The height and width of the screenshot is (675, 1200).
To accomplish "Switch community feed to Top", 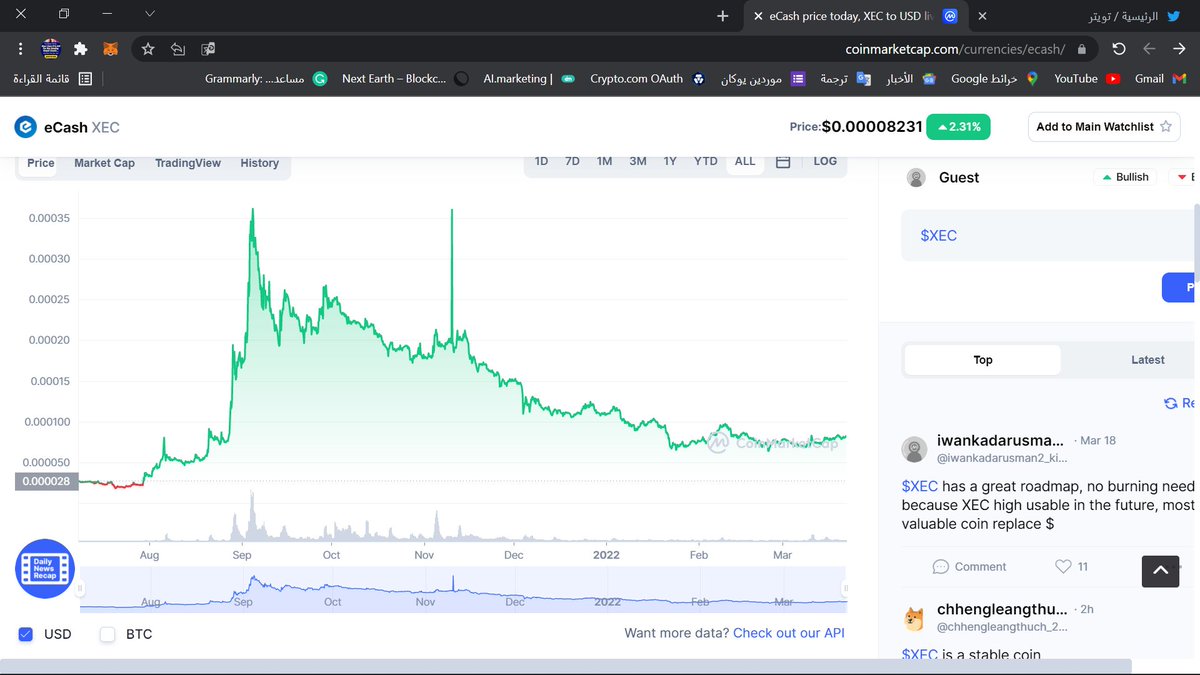I will [983, 360].
